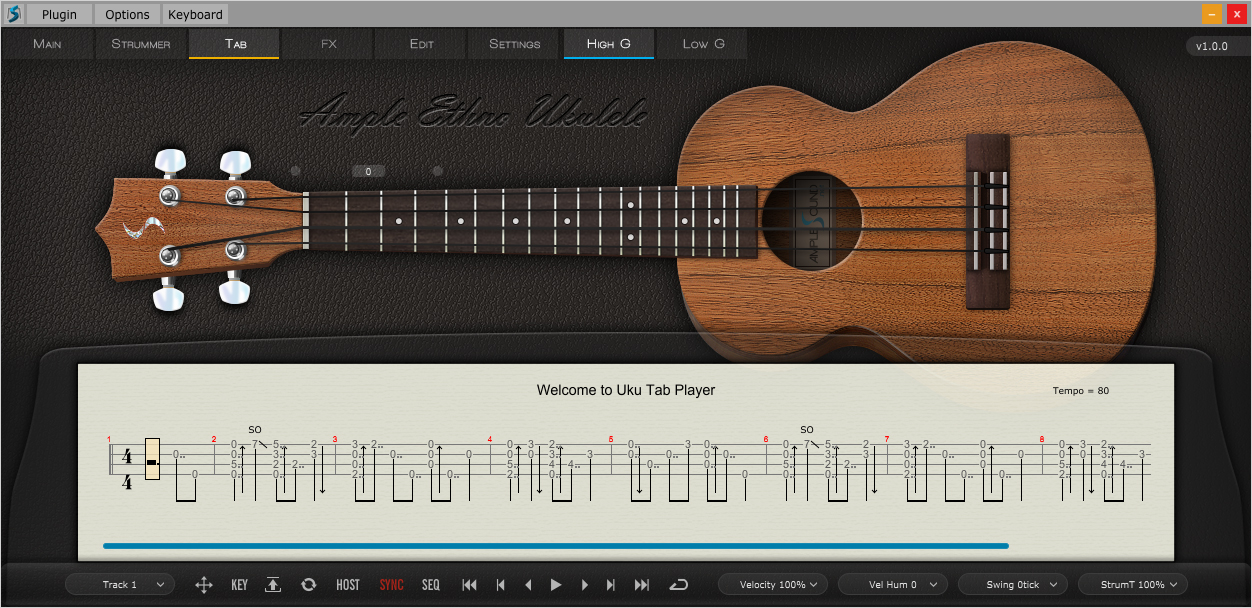Click the return loop arrow icon
This screenshot has height=608, width=1252.
pos(679,585)
